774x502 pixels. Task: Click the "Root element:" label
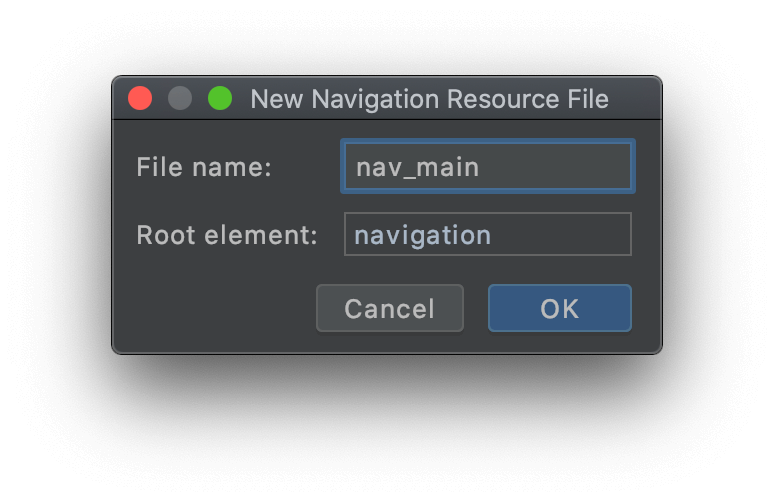coord(227,235)
